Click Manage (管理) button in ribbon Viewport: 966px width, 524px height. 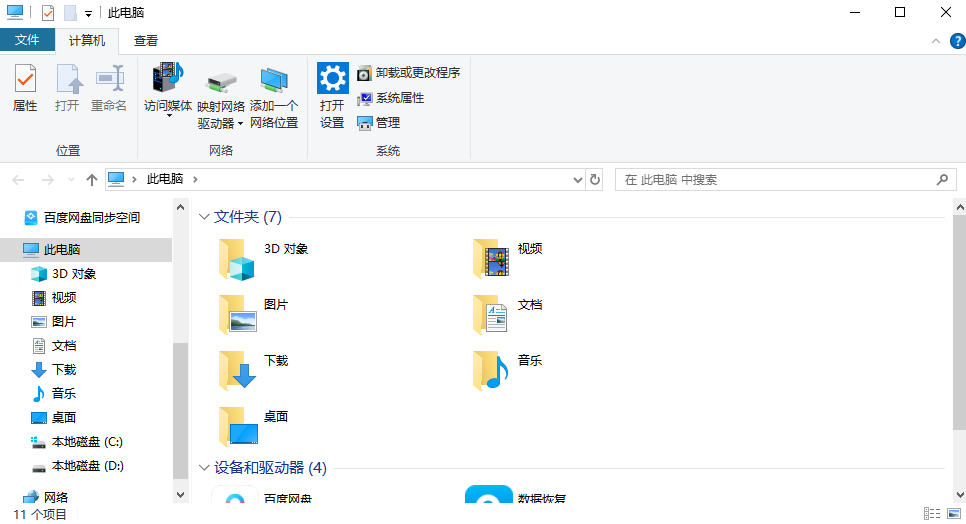pos(379,123)
